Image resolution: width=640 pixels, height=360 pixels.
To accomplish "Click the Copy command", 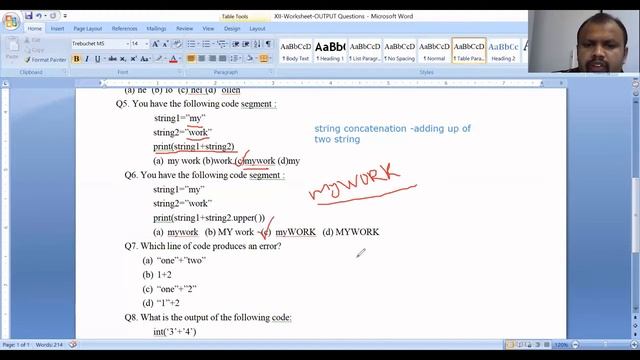I will 34,50.
